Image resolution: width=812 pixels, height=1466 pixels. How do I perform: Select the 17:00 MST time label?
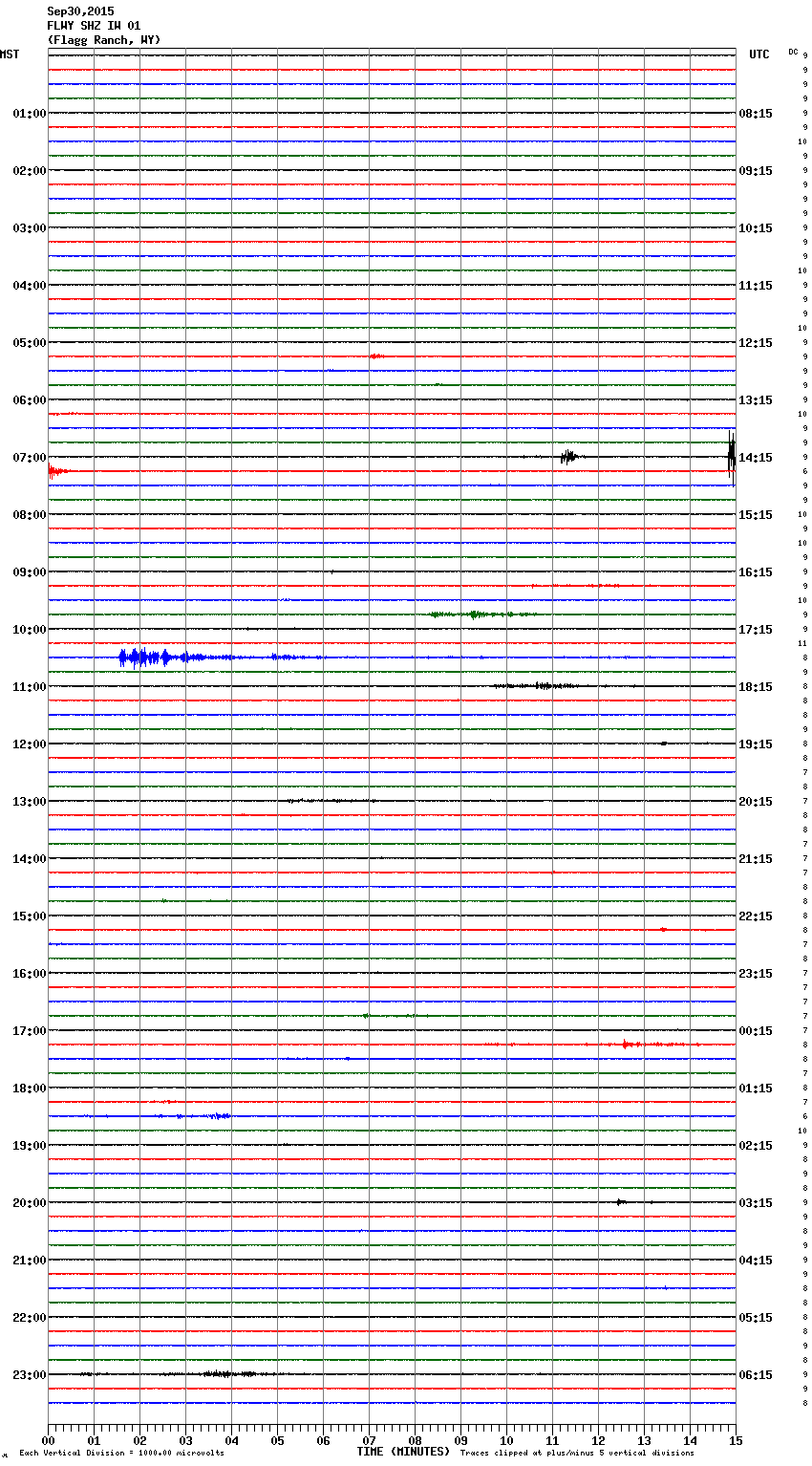30,1031
